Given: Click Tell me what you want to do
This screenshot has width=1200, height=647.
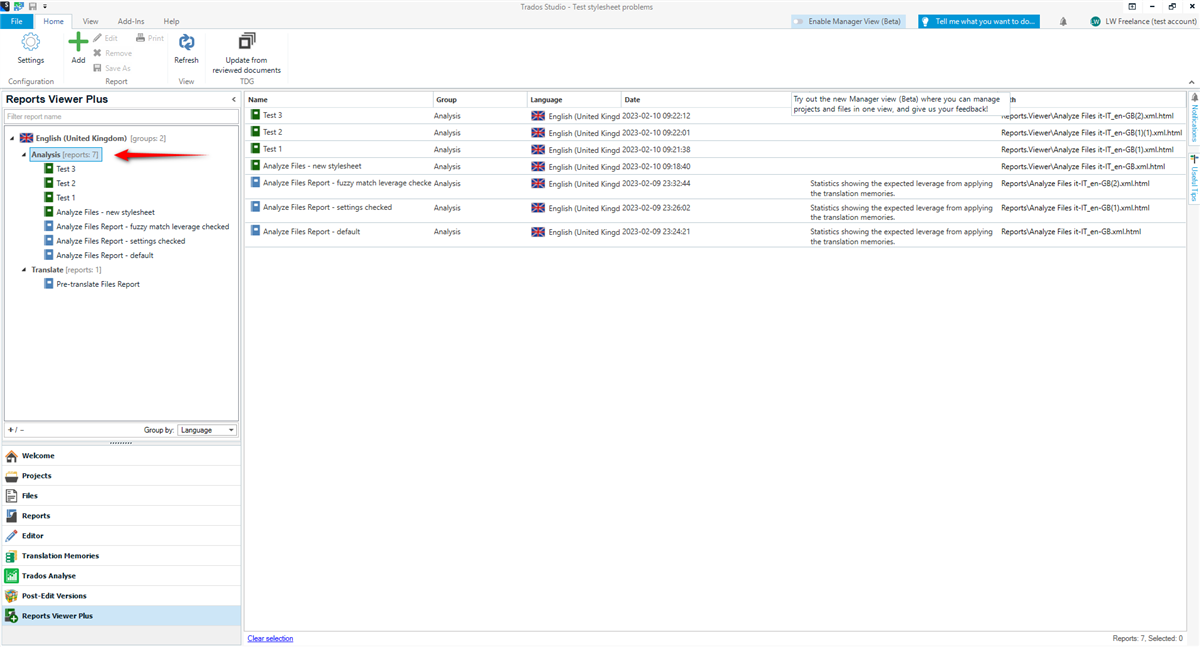Looking at the screenshot, I should click(x=978, y=20).
